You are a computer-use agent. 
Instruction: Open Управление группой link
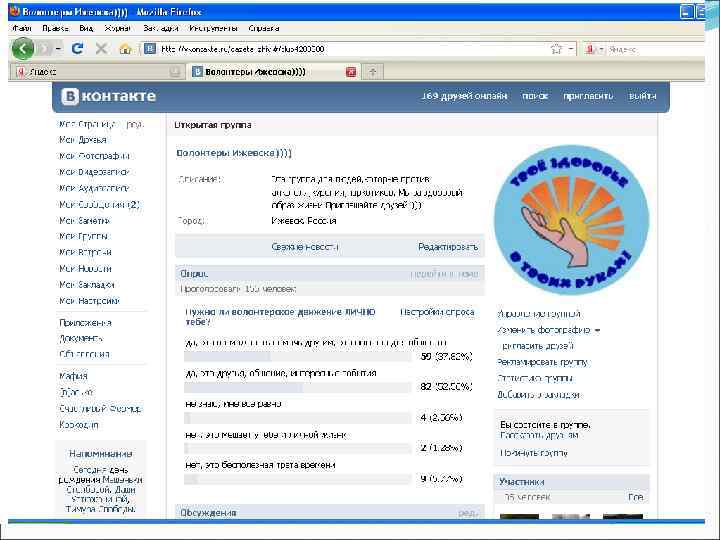tap(538, 314)
